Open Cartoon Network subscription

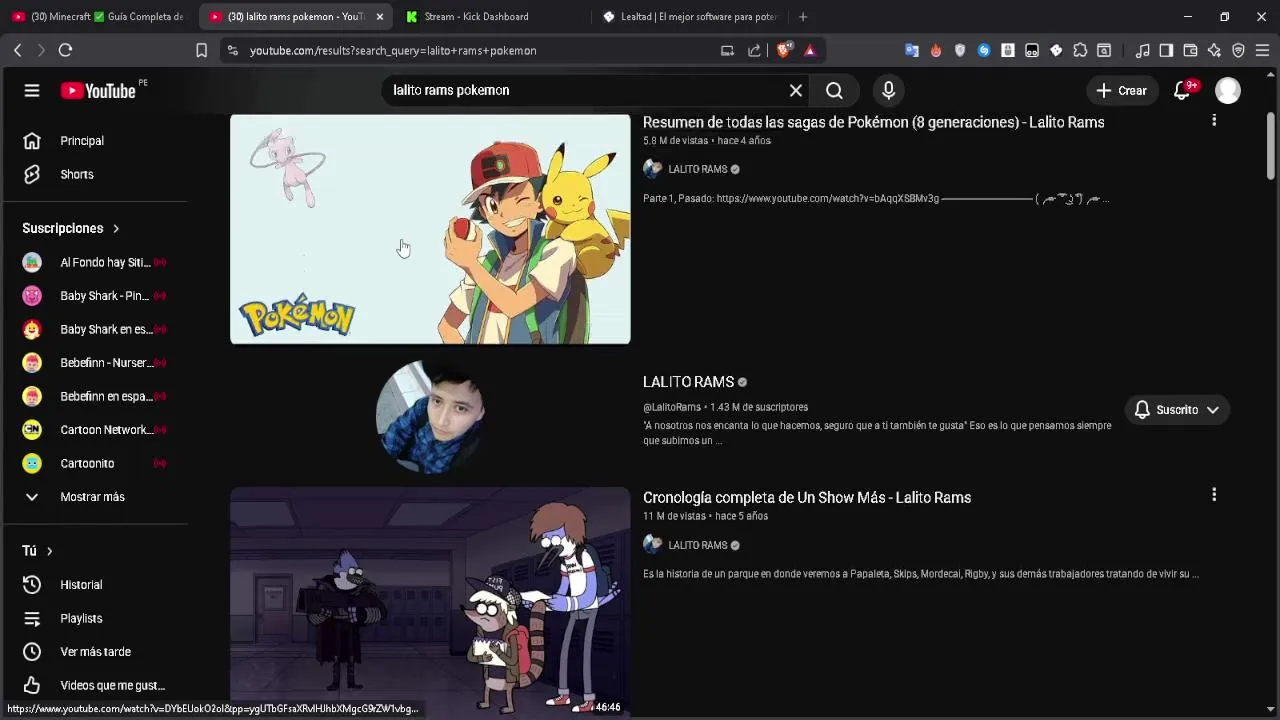click(x=95, y=430)
